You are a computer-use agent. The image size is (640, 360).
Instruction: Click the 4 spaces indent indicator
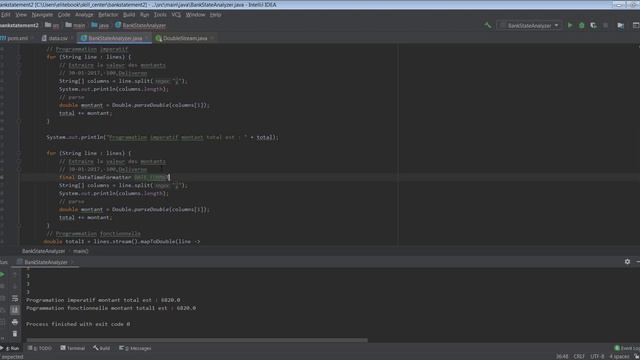(x=619, y=356)
